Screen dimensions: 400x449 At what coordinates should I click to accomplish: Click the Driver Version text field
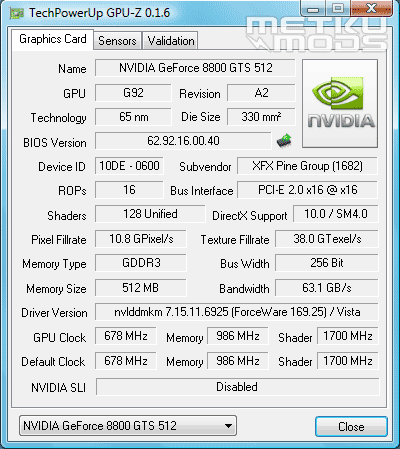coord(237,312)
